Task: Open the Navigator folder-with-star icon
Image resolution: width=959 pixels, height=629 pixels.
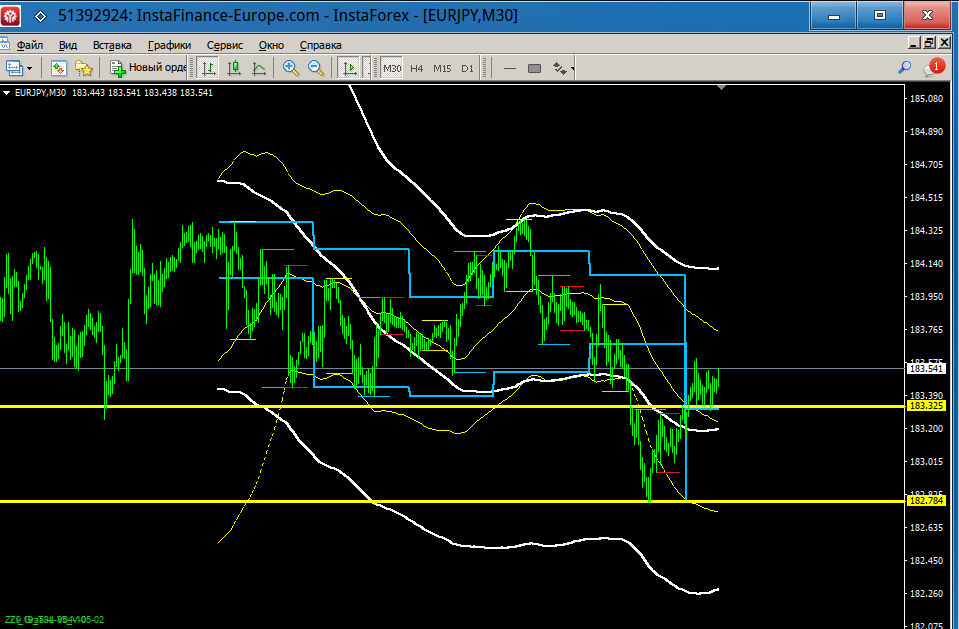Action: pyautogui.click(x=84, y=68)
